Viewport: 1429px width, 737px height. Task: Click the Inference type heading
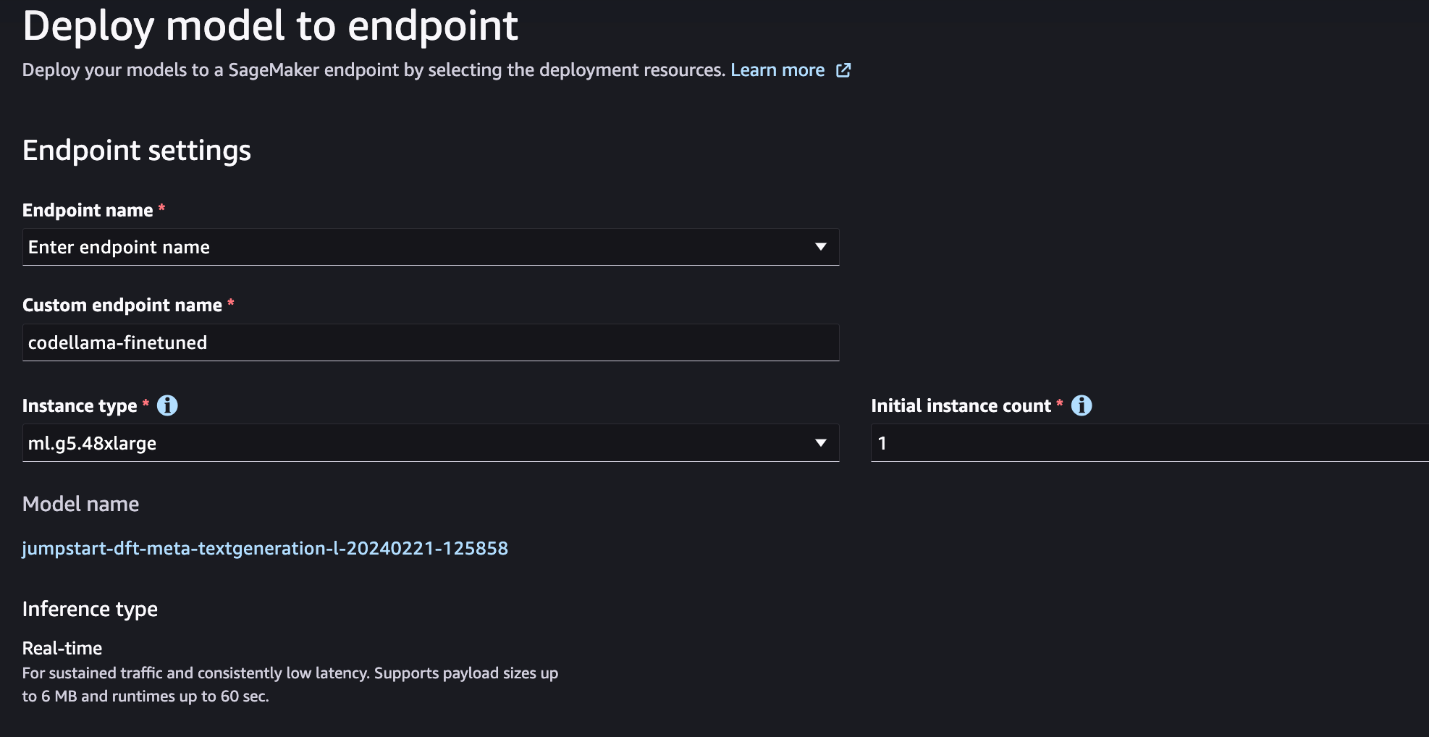click(x=90, y=609)
